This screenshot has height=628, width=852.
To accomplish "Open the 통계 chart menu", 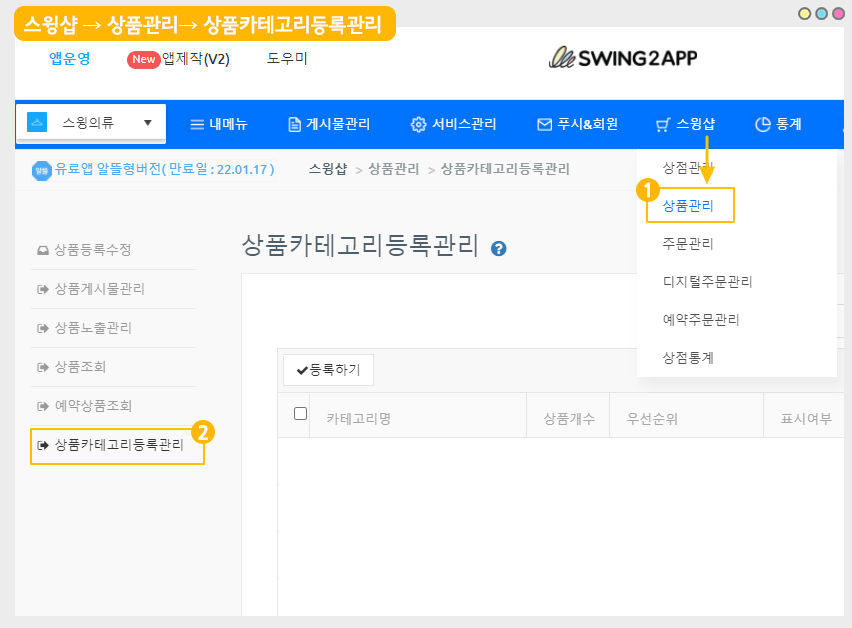I will (778, 124).
